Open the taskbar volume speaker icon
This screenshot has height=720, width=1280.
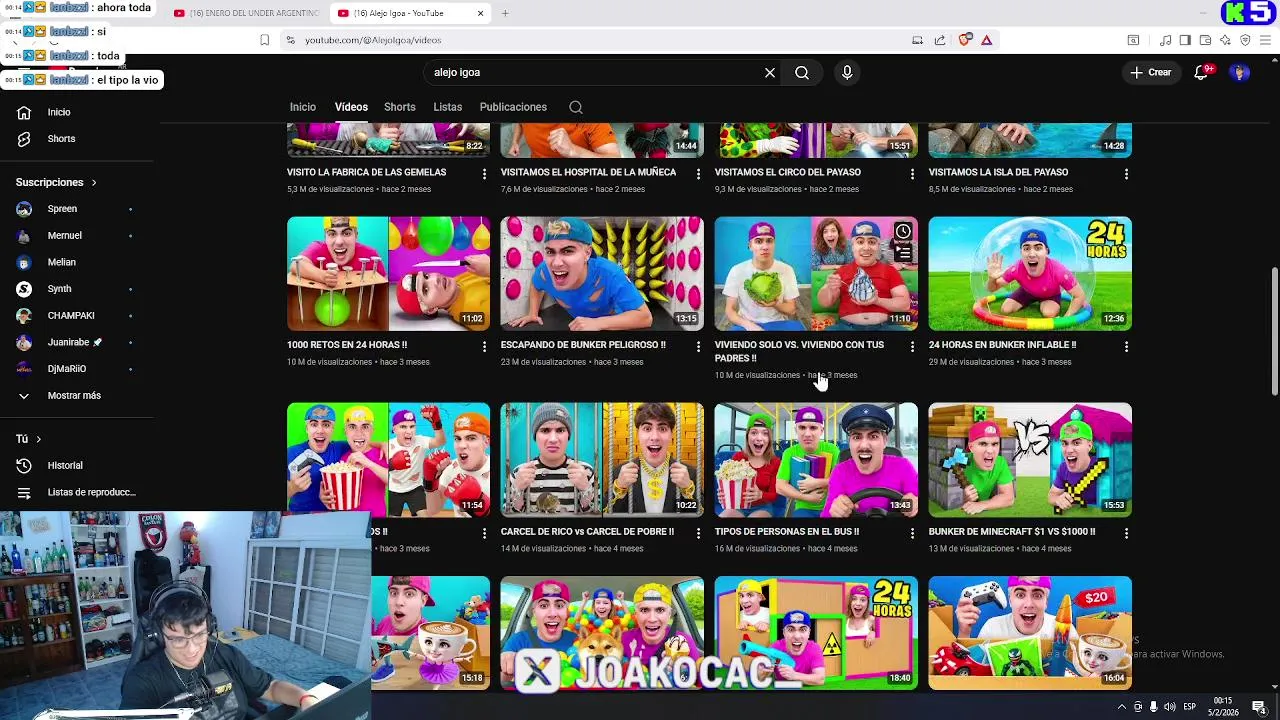1169,707
